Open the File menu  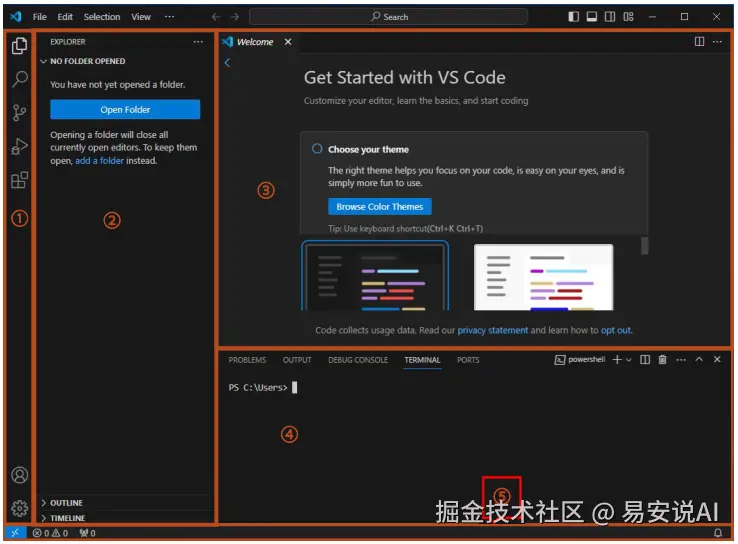40,17
